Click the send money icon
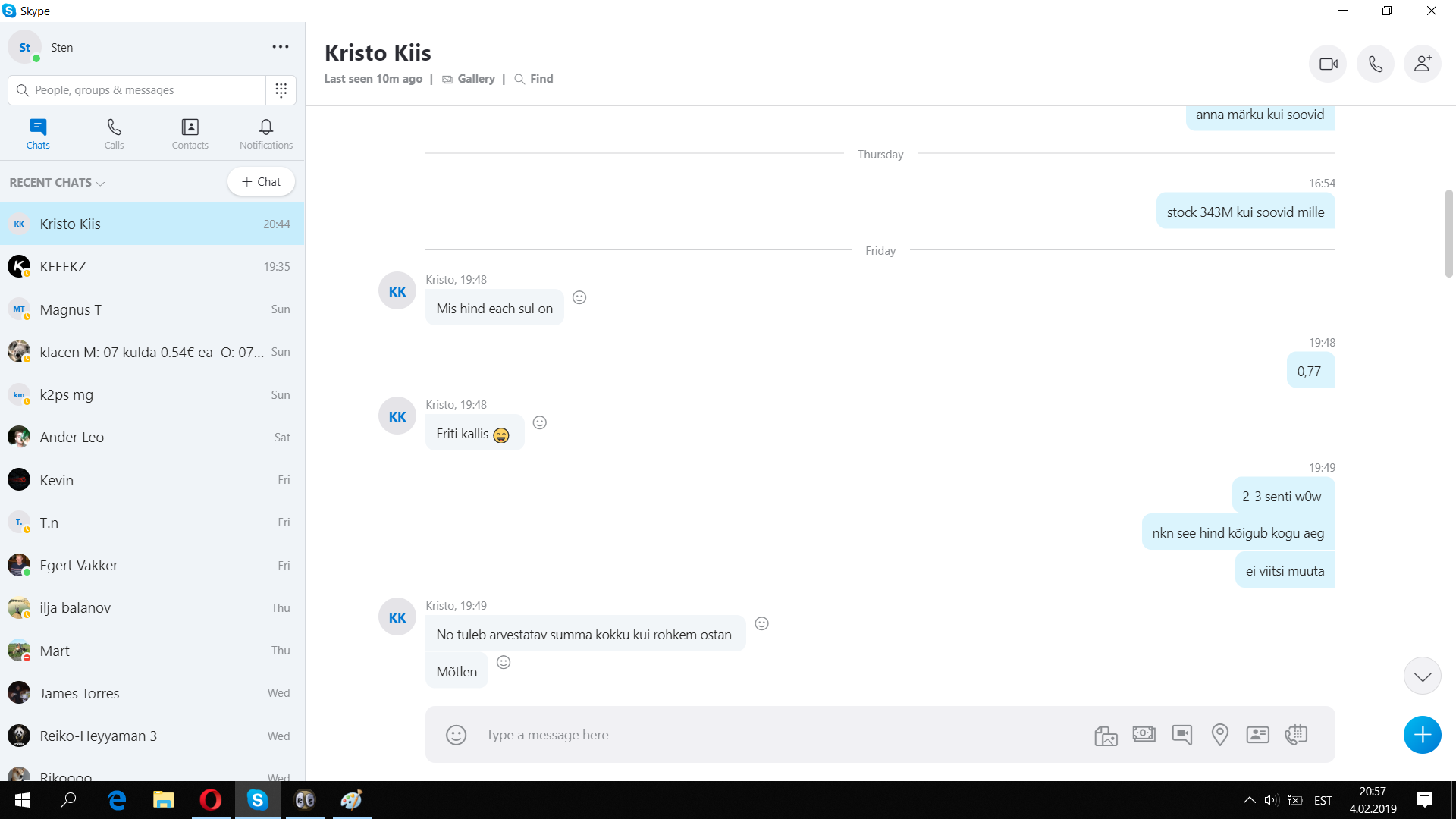The height and width of the screenshot is (819, 1456). point(1144,734)
